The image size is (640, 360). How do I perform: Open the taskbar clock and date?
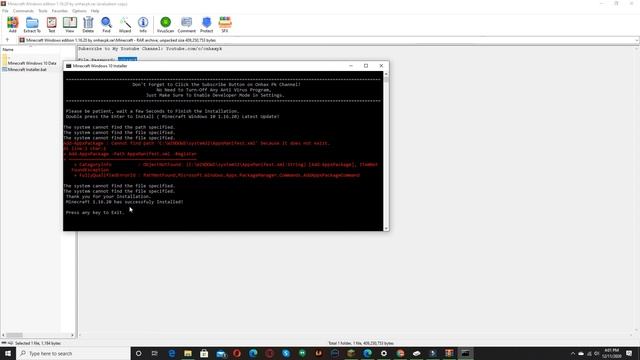tap(611, 353)
